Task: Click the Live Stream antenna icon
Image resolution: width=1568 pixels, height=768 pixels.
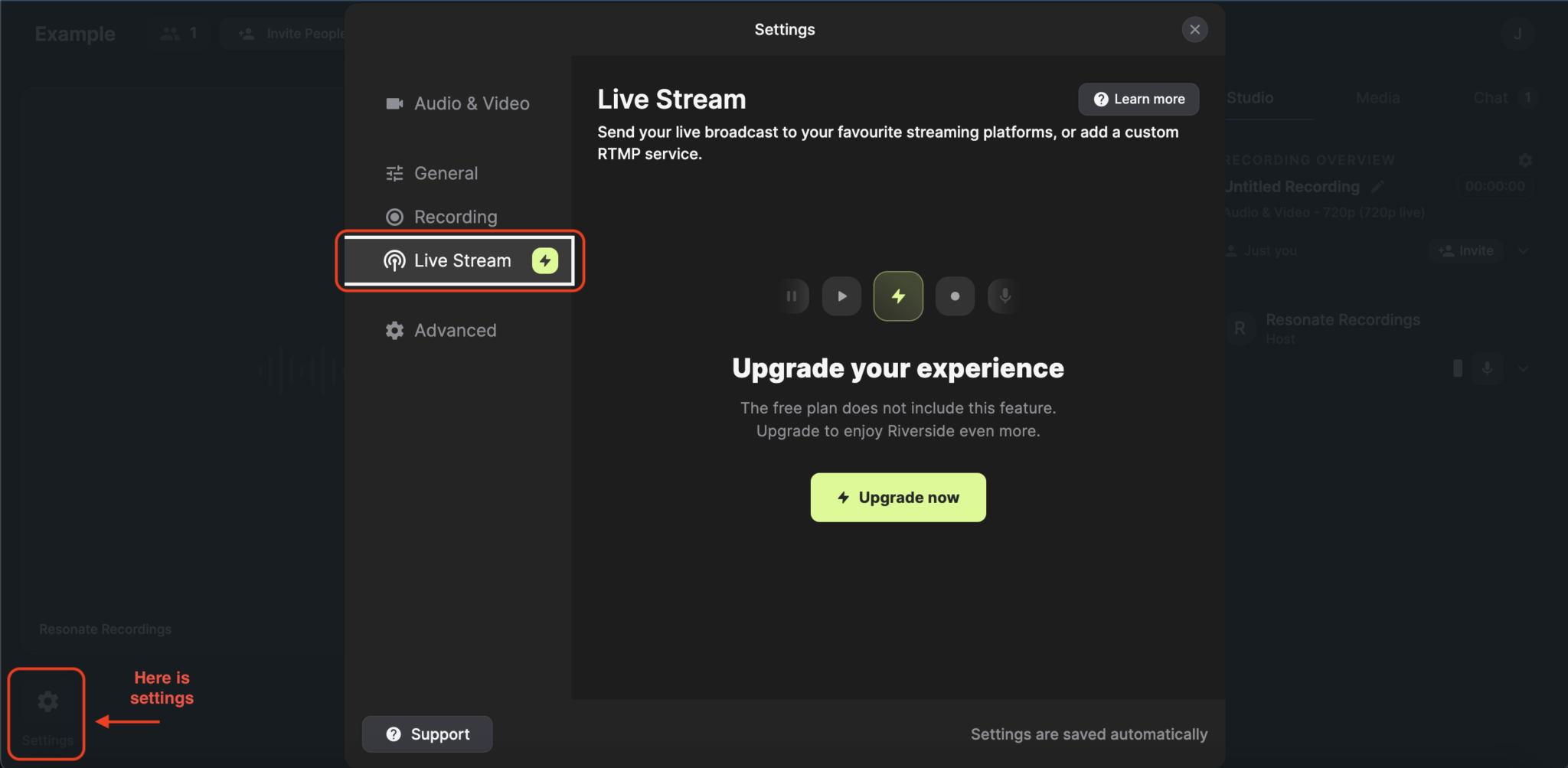Action: [x=394, y=260]
